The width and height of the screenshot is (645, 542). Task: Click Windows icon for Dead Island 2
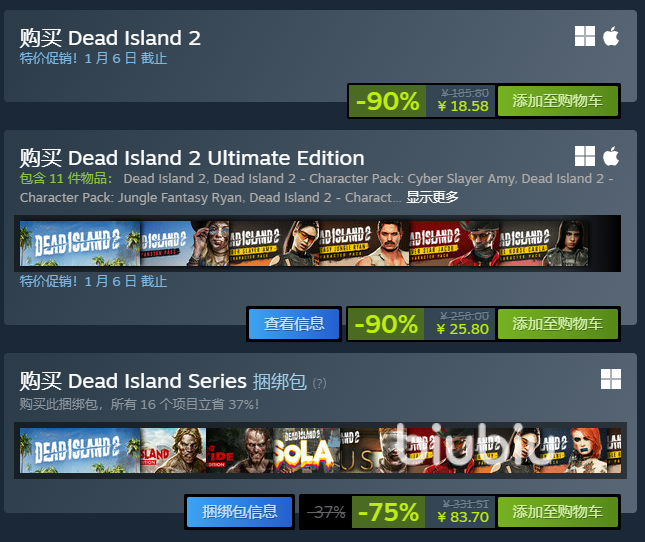coord(585,36)
